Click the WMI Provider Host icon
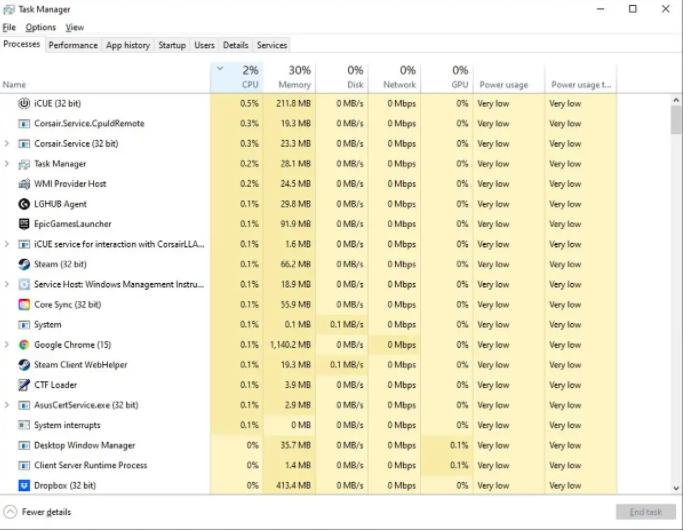This screenshot has height=532, width=691. 24,184
